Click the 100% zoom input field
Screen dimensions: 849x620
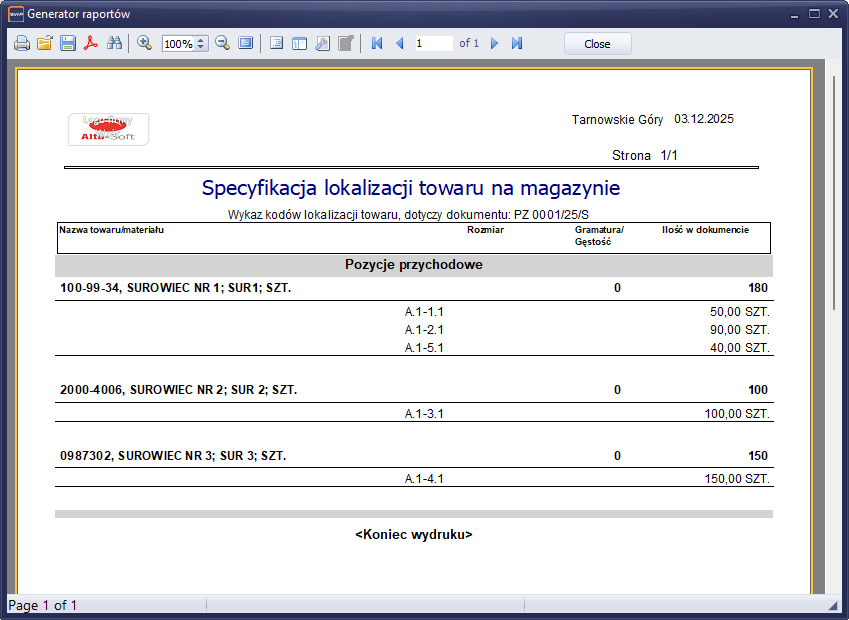pyautogui.click(x=178, y=44)
